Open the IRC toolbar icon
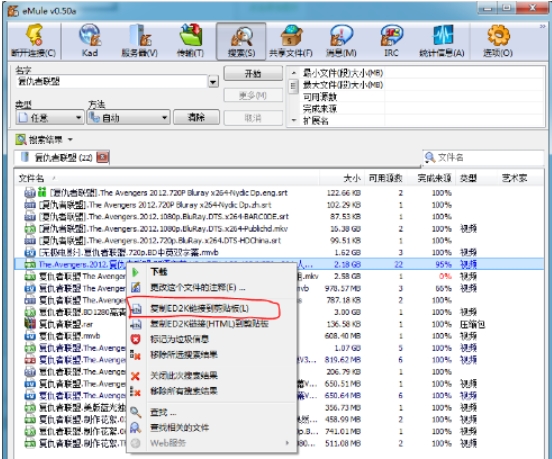The image size is (552, 459). point(391,41)
